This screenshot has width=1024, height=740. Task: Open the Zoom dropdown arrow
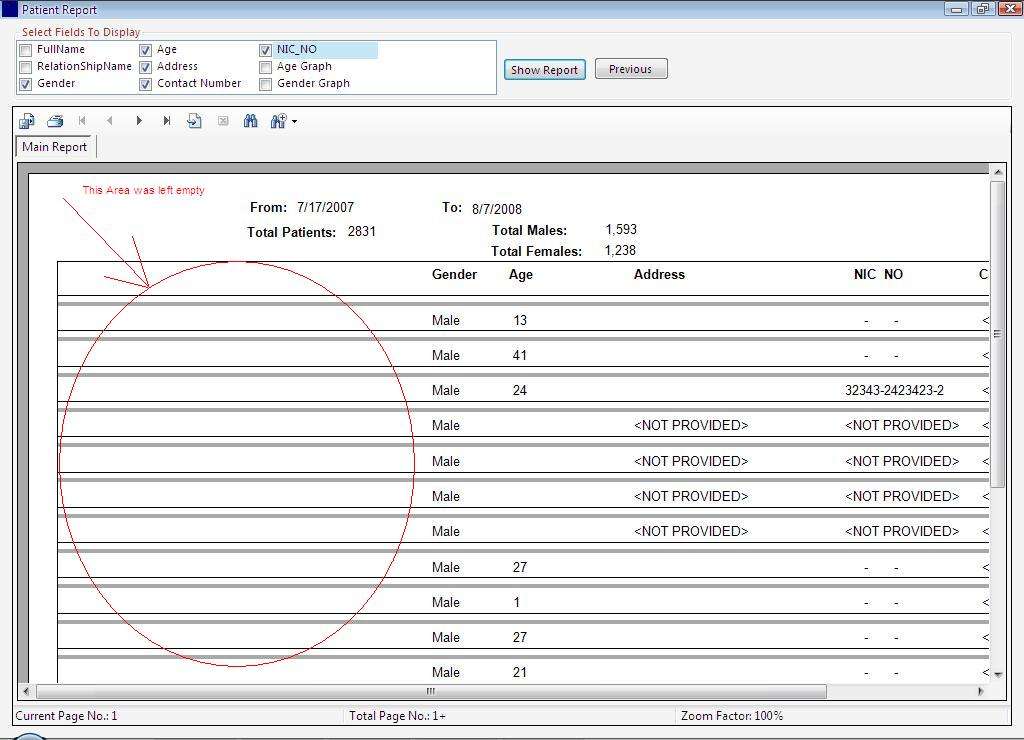pyautogui.click(x=295, y=121)
